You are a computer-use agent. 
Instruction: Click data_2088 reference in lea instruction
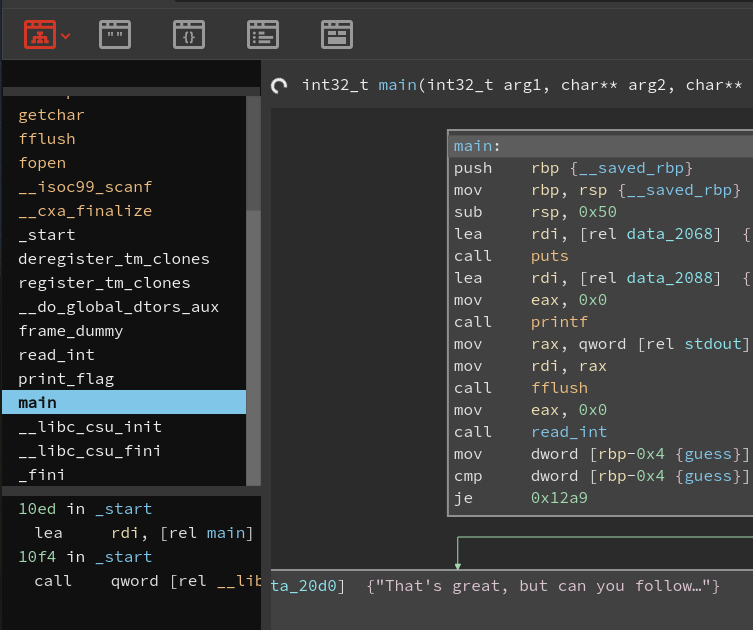pyautogui.click(x=670, y=278)
